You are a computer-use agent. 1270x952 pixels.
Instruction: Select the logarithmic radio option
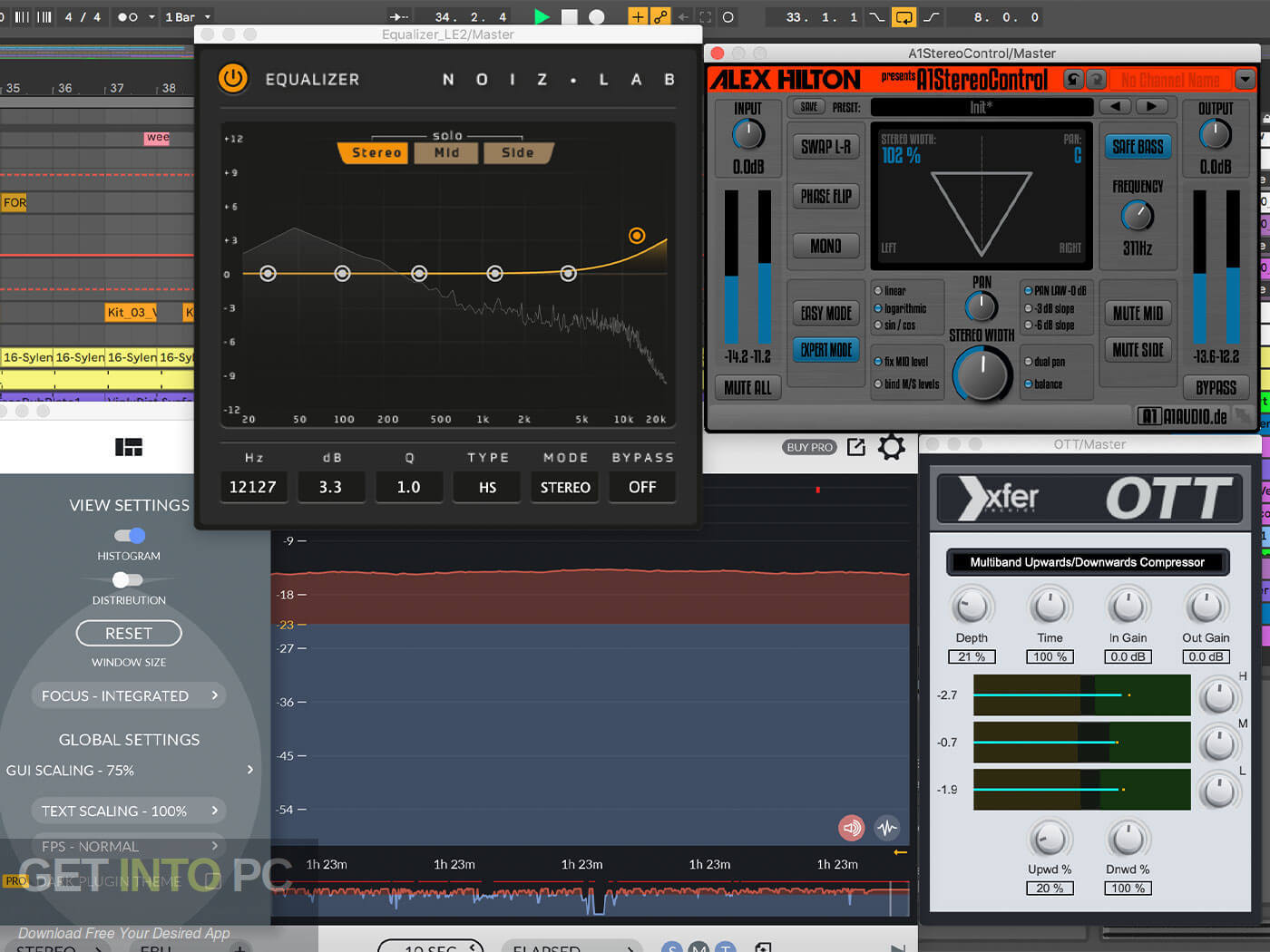coord(878,308)
